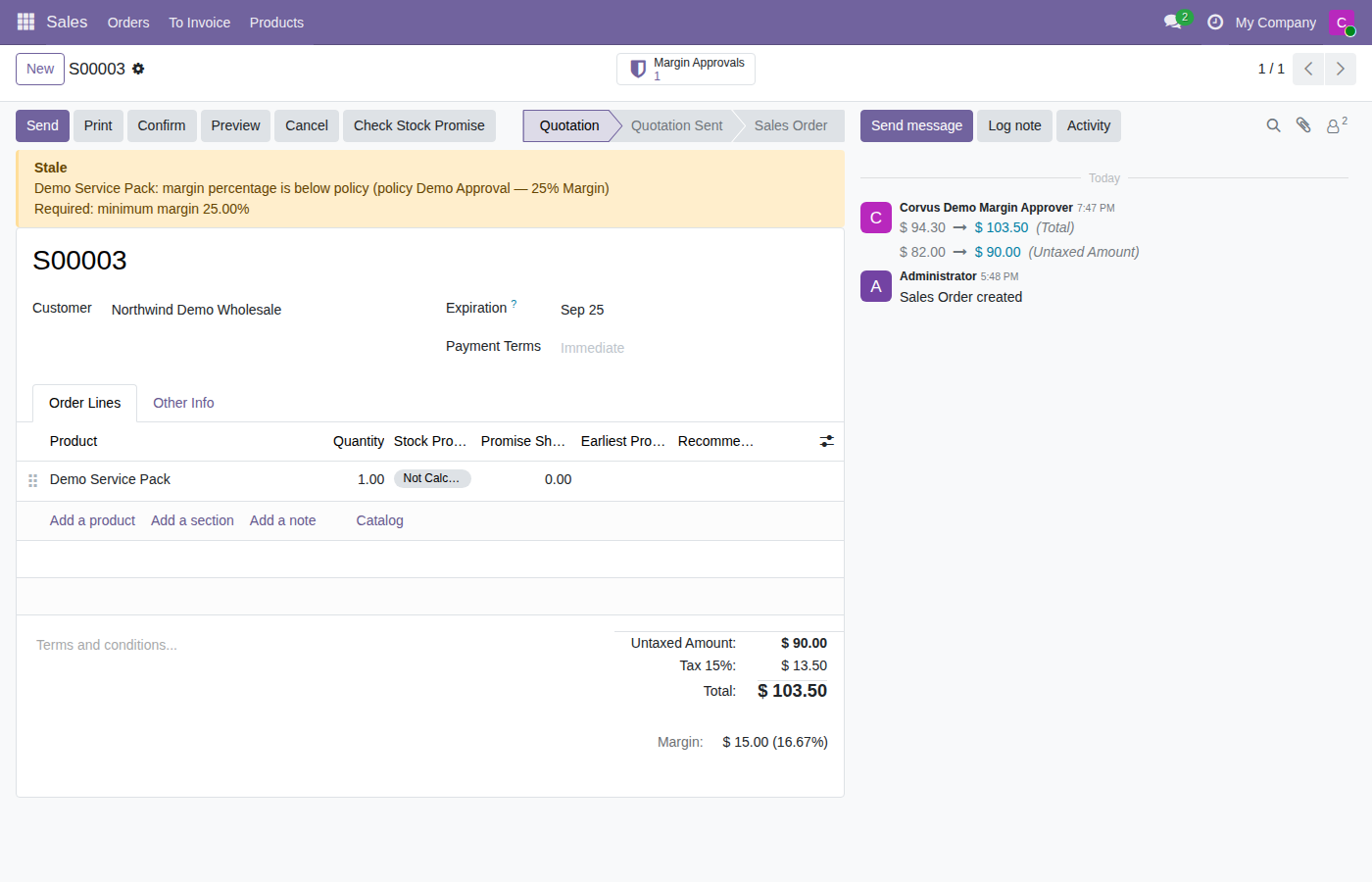1372x882 pixels.
Task: Click Check Stock Promise button
Action: [x=419, y=125]
